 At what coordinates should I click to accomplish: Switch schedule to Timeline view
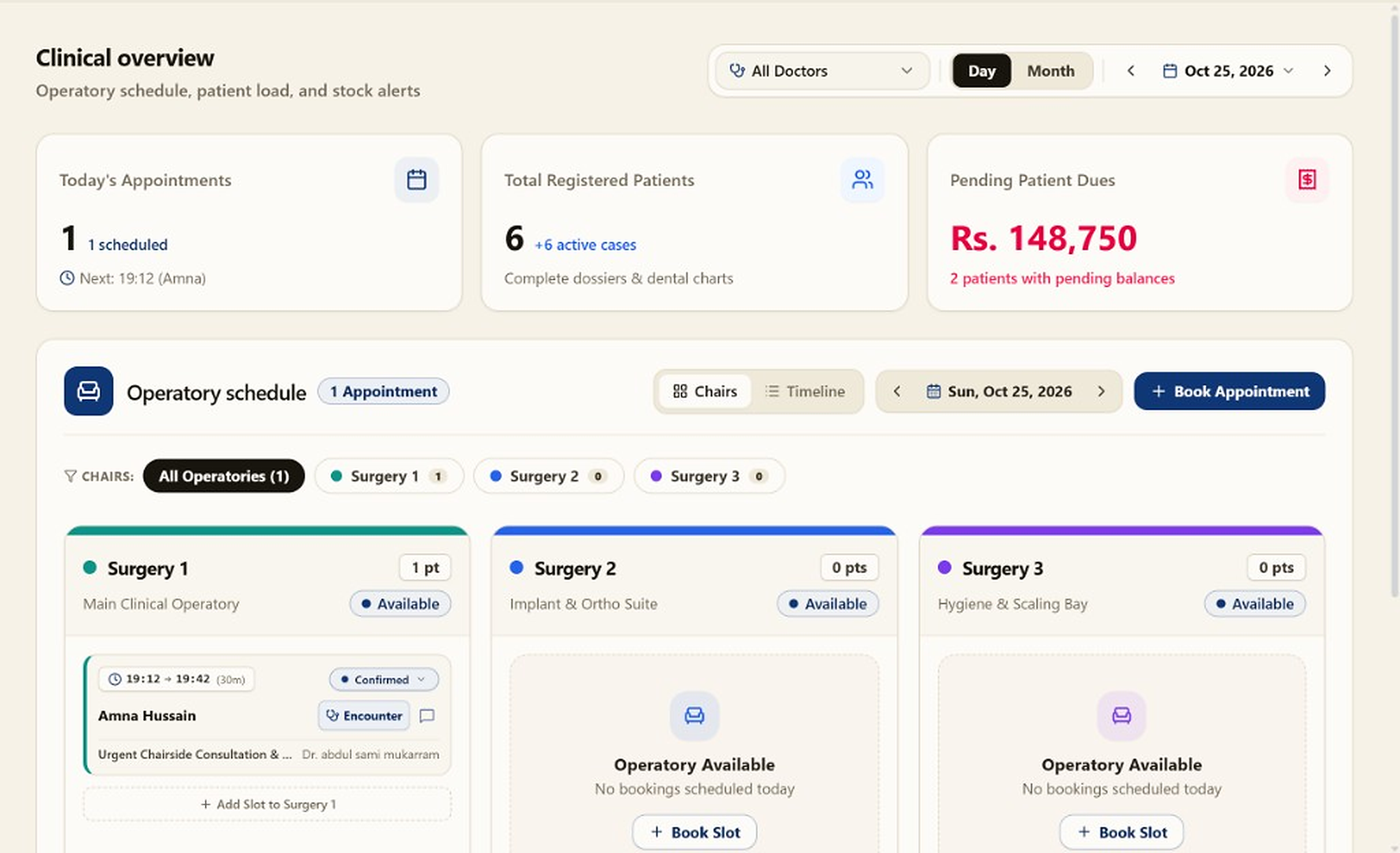[805, 391]
